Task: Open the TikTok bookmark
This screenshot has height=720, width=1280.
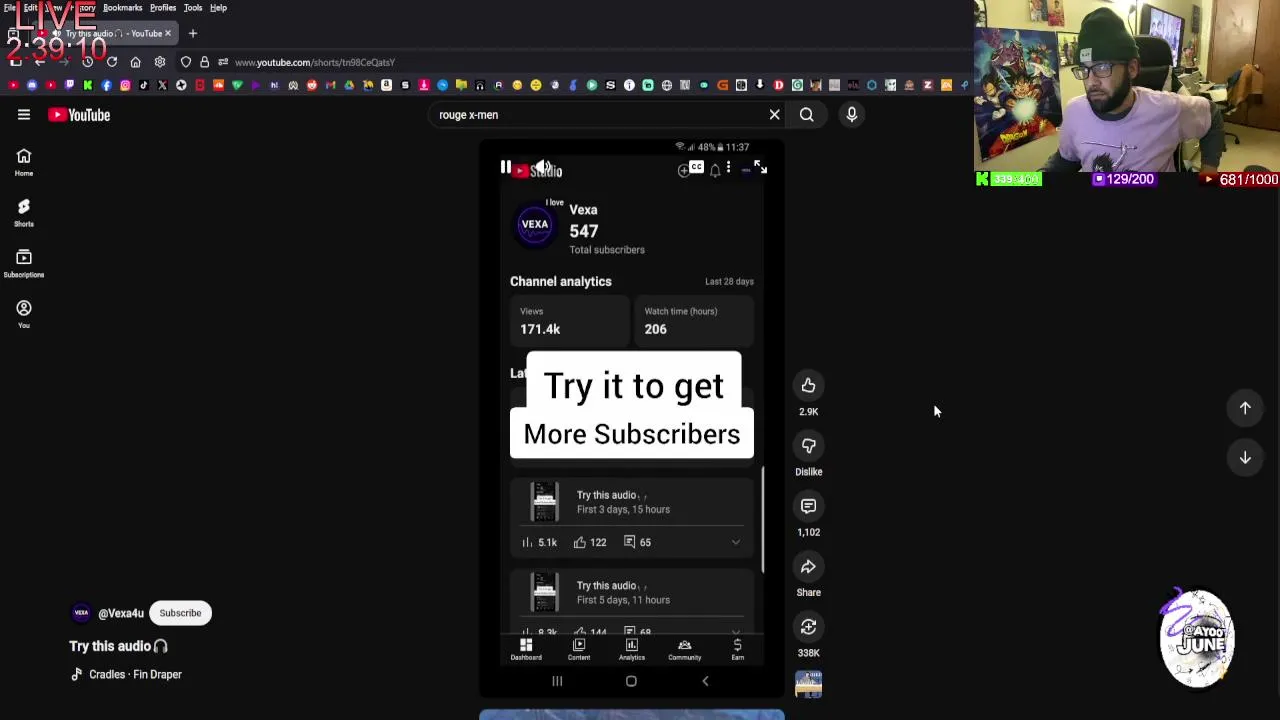Action: point(144,85)
